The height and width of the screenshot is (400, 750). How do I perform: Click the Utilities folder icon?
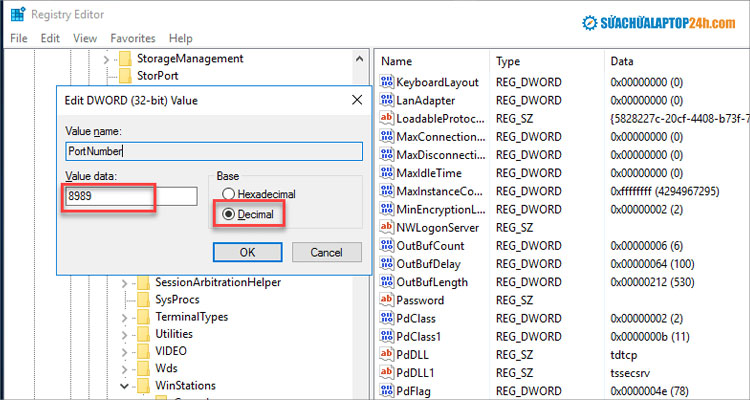click(143, 334)
